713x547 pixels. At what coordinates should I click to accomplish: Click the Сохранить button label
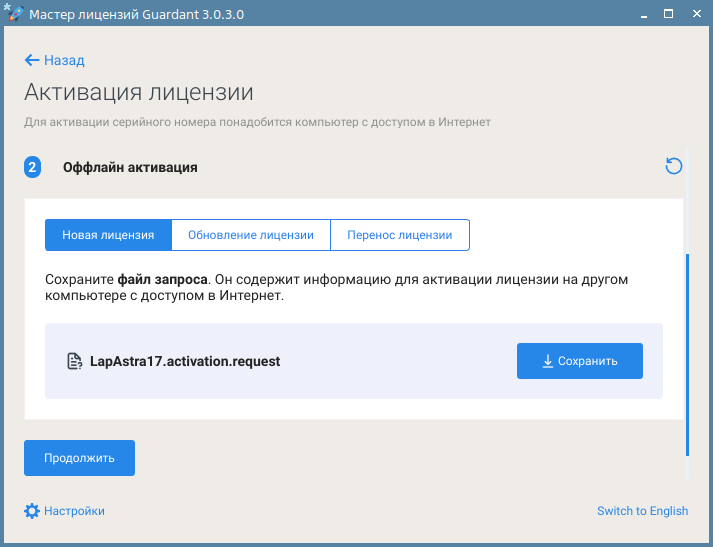click(588, 361)
